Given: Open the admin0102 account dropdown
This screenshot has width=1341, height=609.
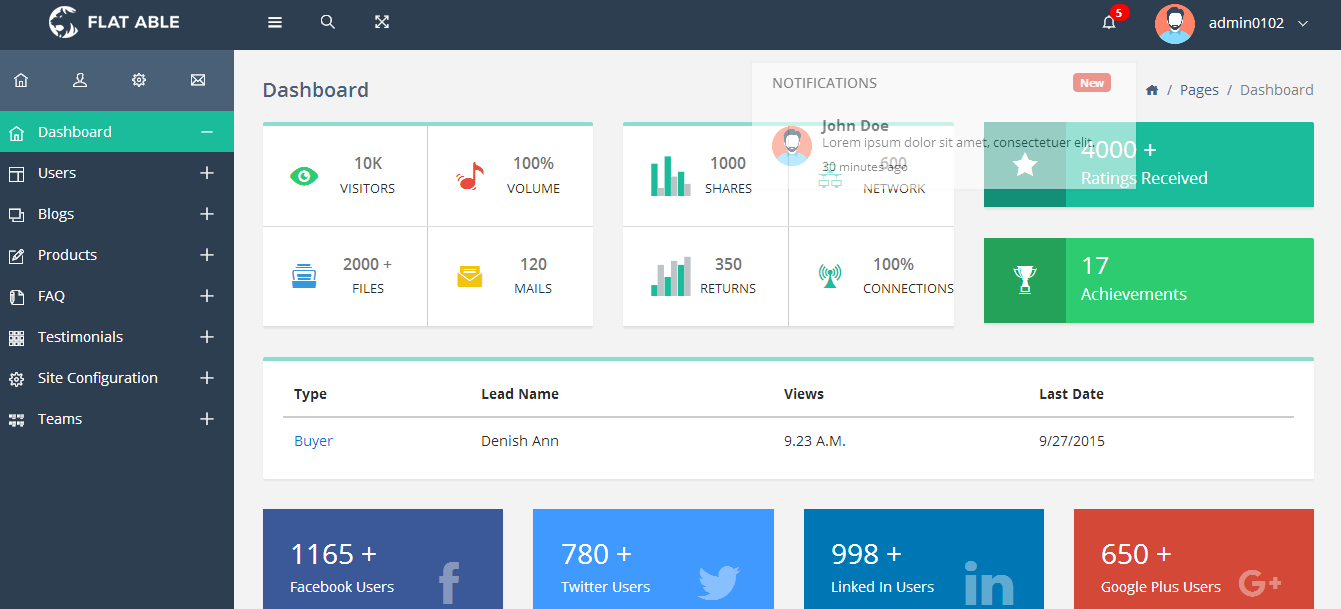Looking at the screenshot, I should pos(1245,23).
